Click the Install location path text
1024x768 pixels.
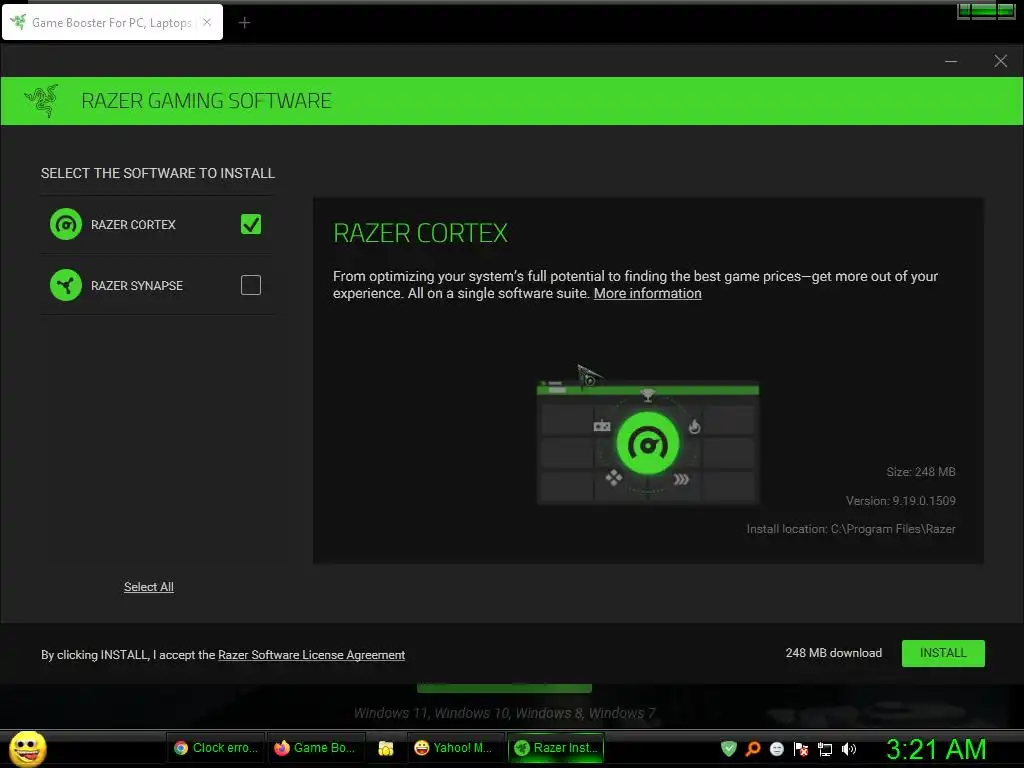851,529
